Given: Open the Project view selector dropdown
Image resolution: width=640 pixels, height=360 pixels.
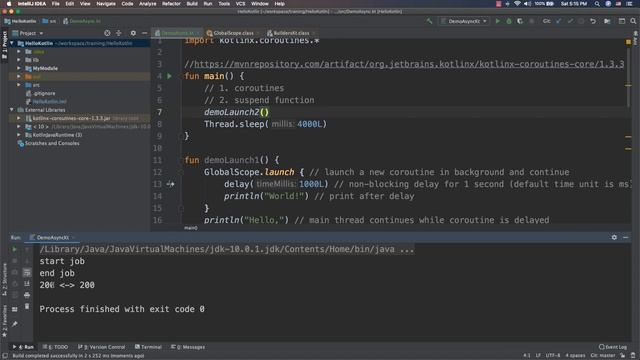Looking at the screenshot, I should click(x=28, y=33).
